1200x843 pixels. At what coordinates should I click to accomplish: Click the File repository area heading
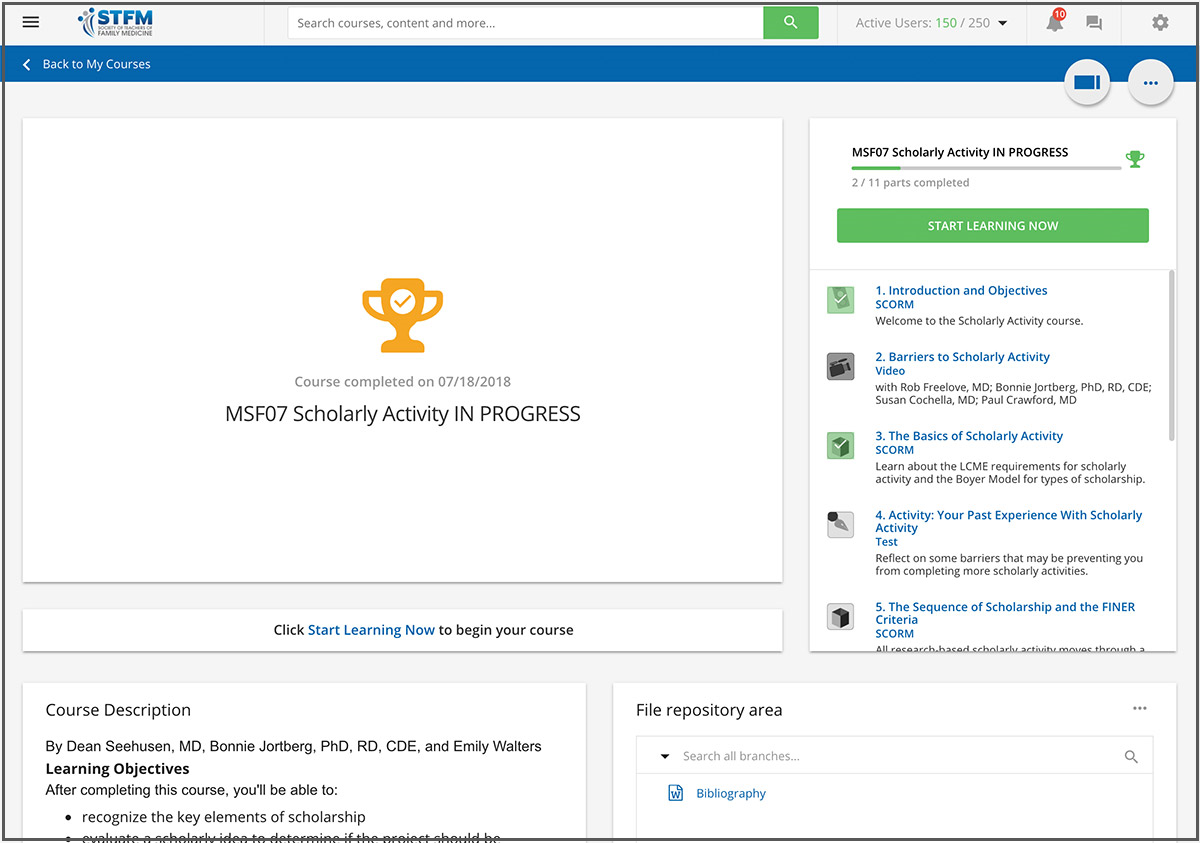click(x=709, y=710)
